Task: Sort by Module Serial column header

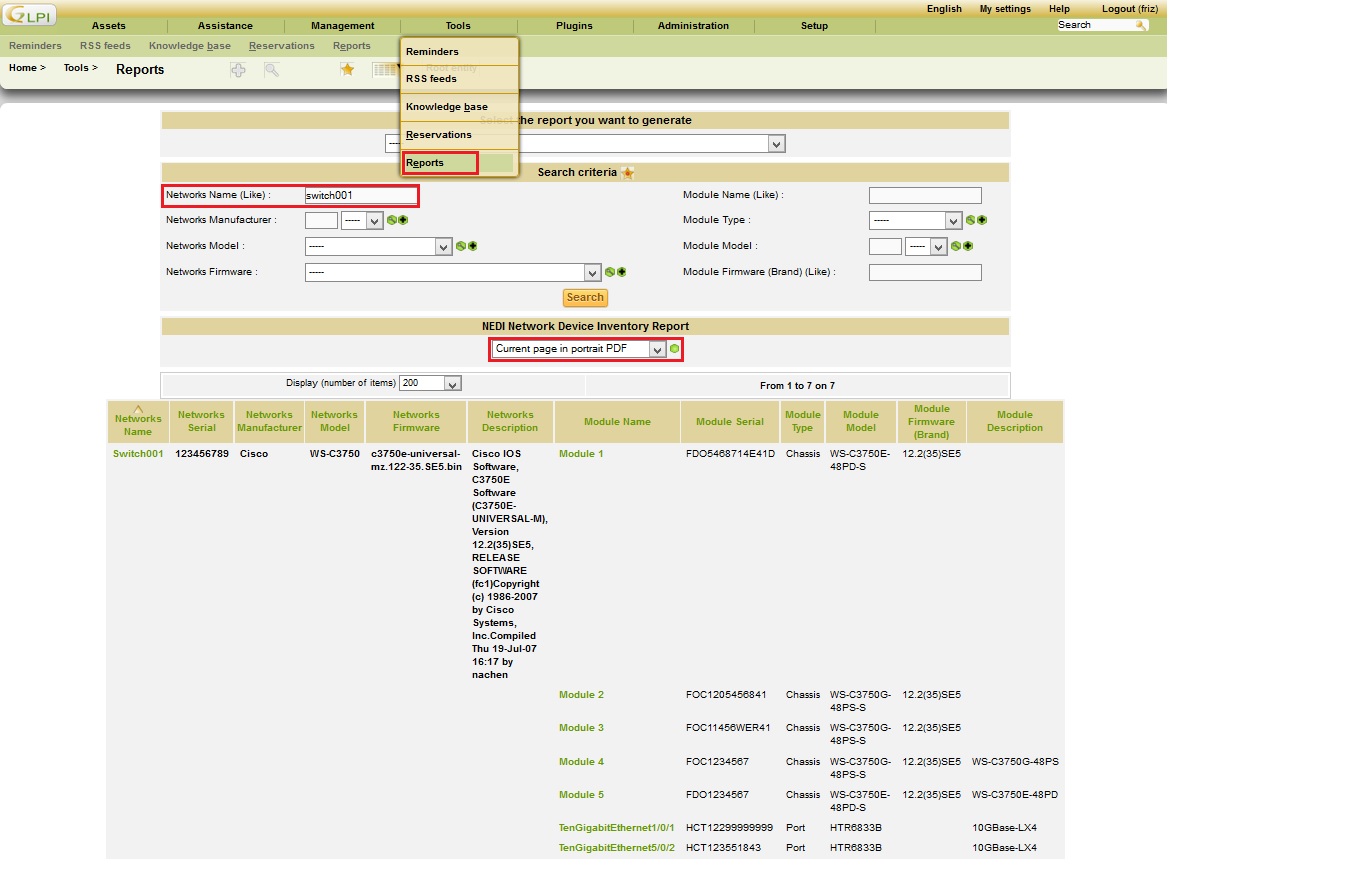Action: coord(729,422)
